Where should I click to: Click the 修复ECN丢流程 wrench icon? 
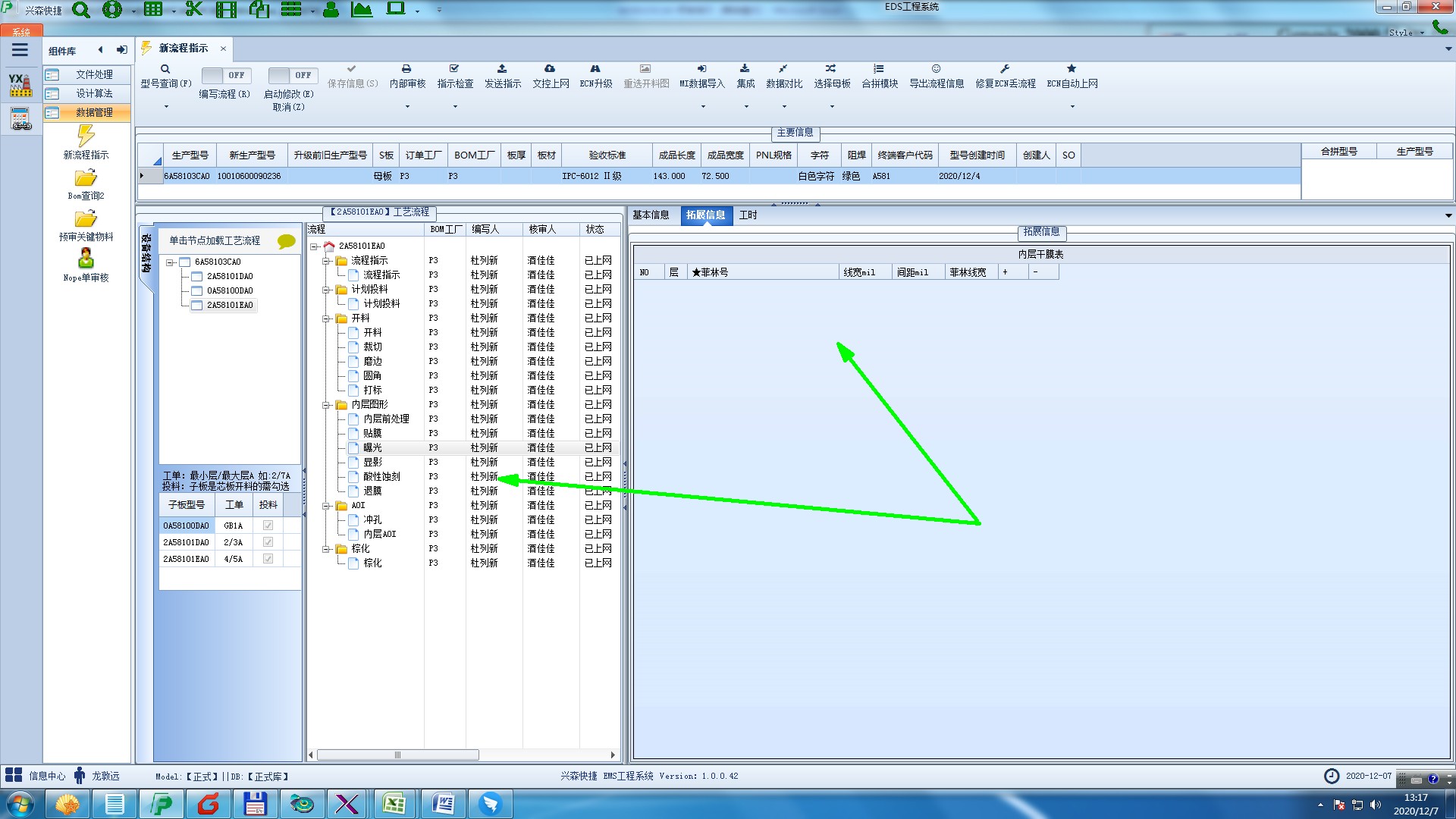click(x=1005, y=69)
